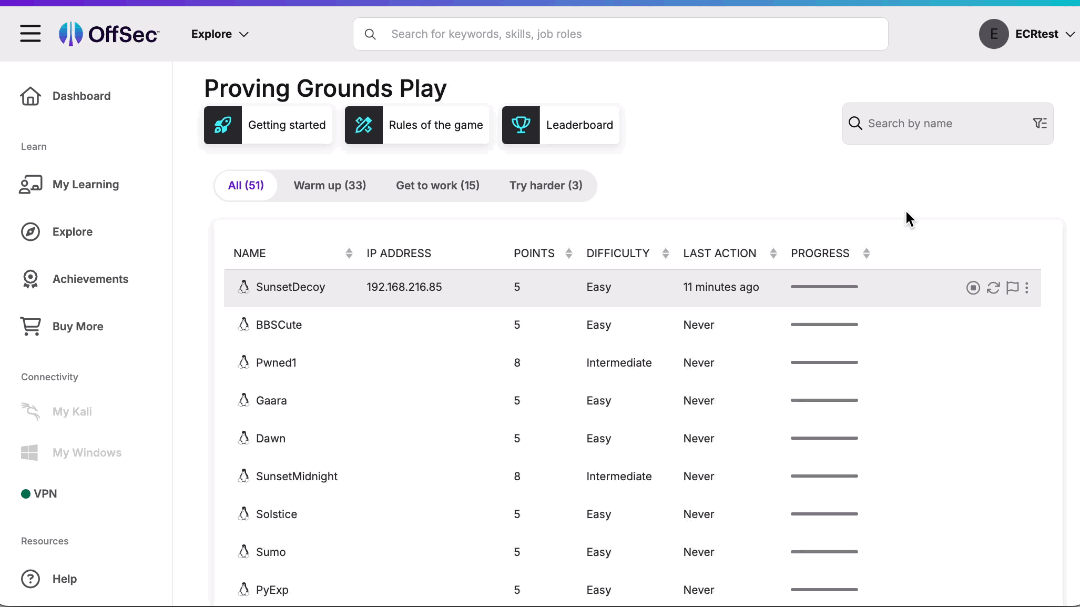The height and width of the screenshot is (608, 1080).
Task: Click the Achievements badge icon
Action: click(30, 279)
